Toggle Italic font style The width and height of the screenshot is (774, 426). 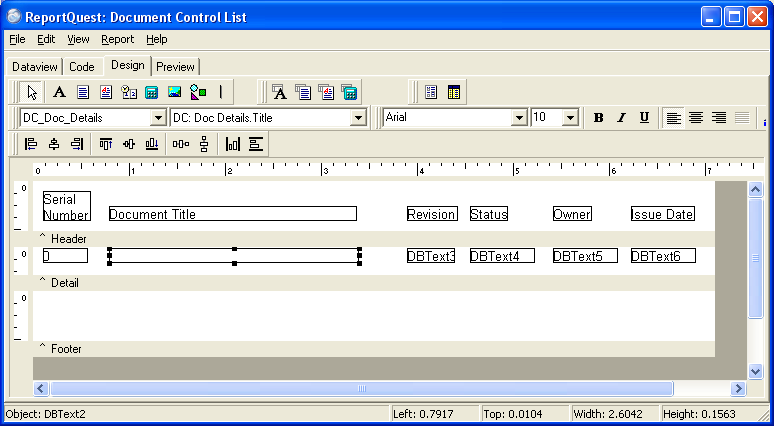click(x=621, y=117)
